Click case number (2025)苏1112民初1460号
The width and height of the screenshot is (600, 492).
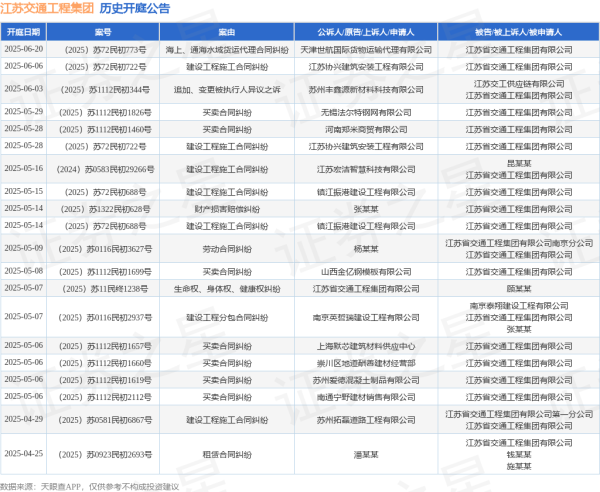click(103, 129)
